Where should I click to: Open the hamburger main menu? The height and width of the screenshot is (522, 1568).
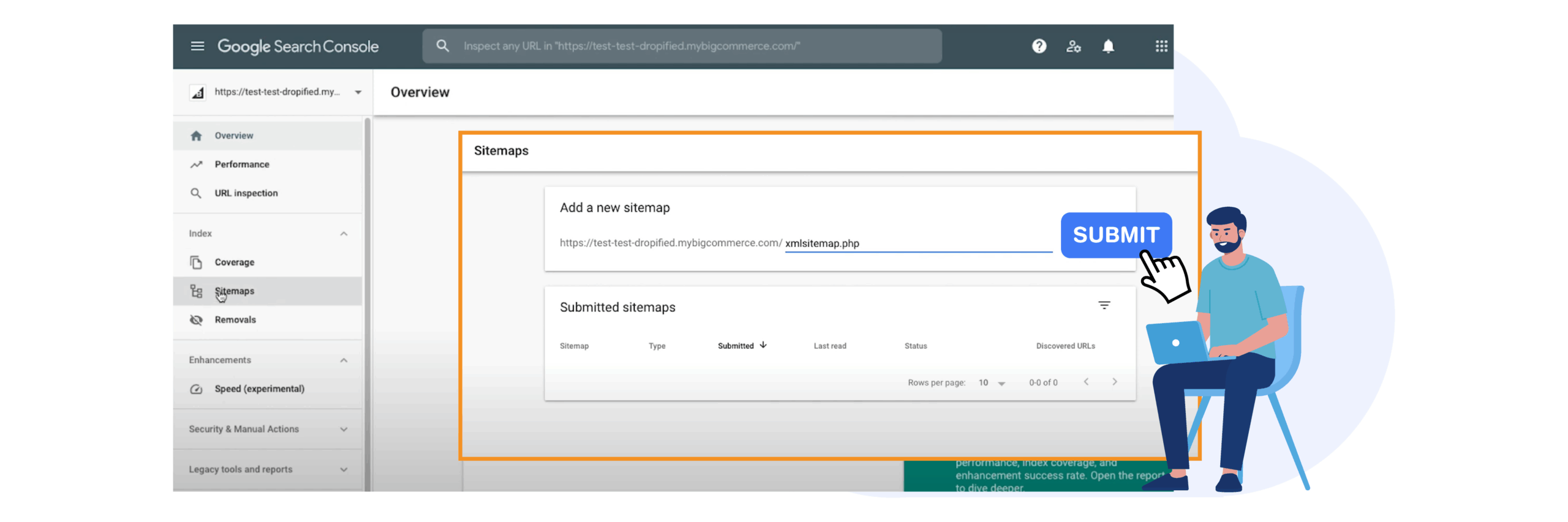197,46
